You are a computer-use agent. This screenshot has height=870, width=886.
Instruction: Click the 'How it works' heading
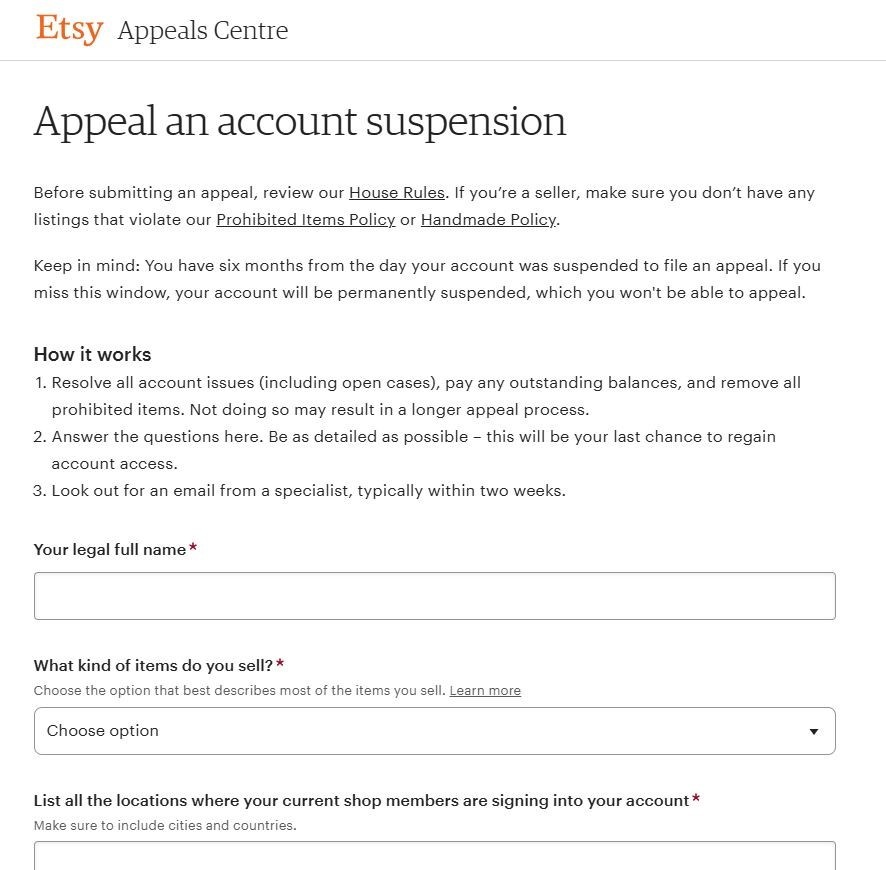coord(92,354)
